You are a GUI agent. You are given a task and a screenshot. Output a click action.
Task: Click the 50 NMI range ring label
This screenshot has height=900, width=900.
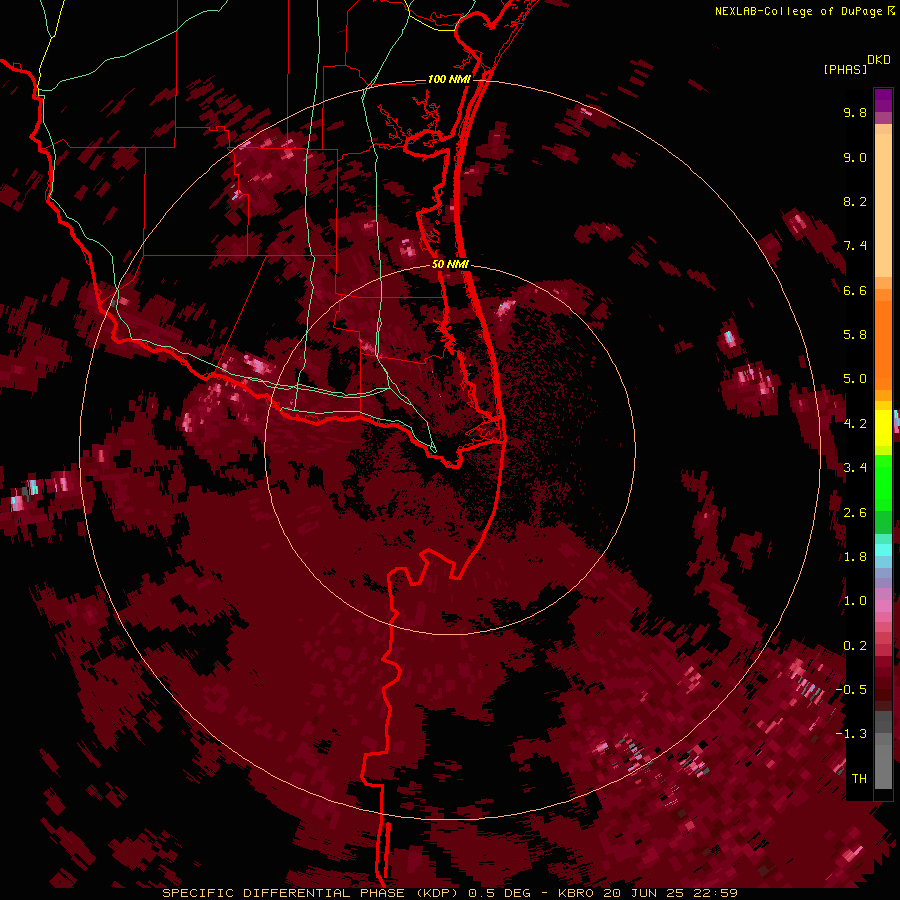450,264
